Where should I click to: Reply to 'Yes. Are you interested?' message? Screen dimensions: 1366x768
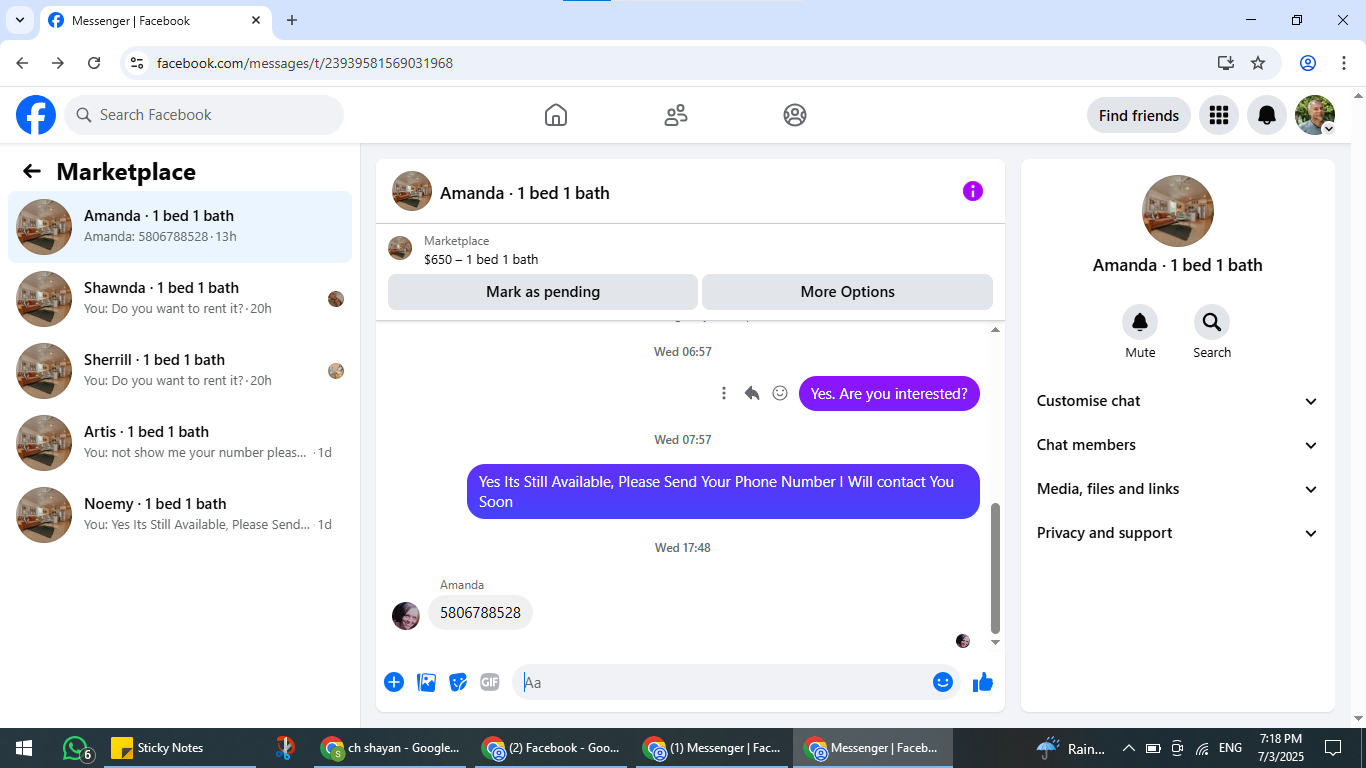point(752,393)
